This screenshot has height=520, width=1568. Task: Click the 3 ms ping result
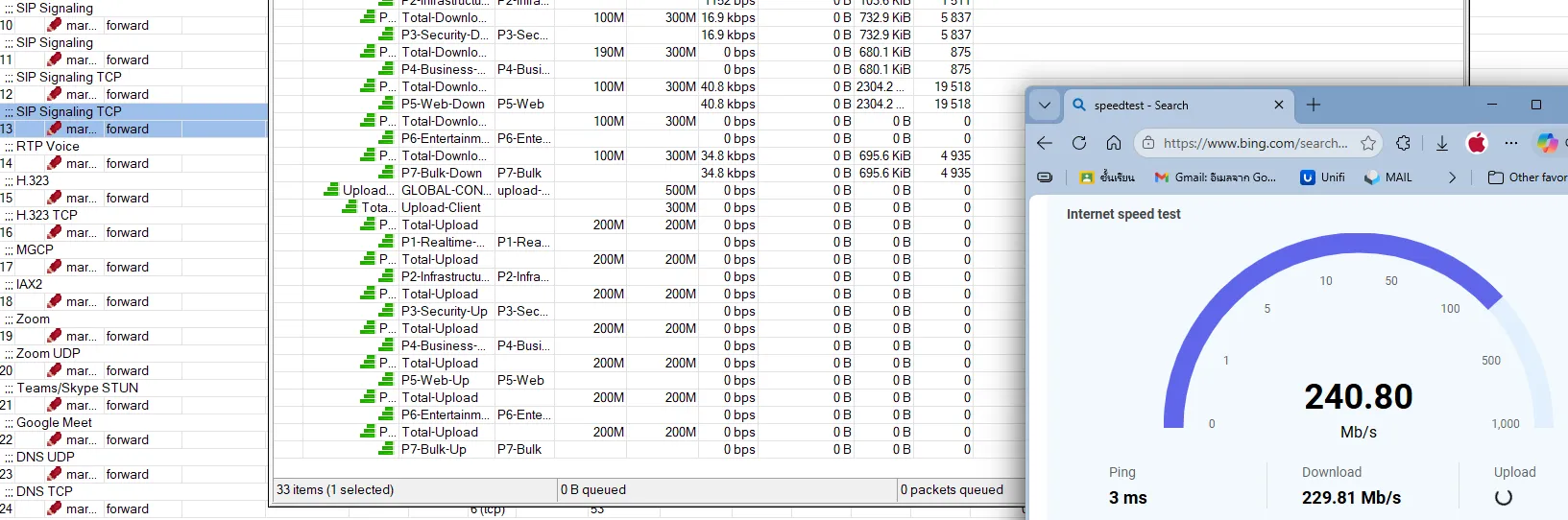(x=1127, y=498)
